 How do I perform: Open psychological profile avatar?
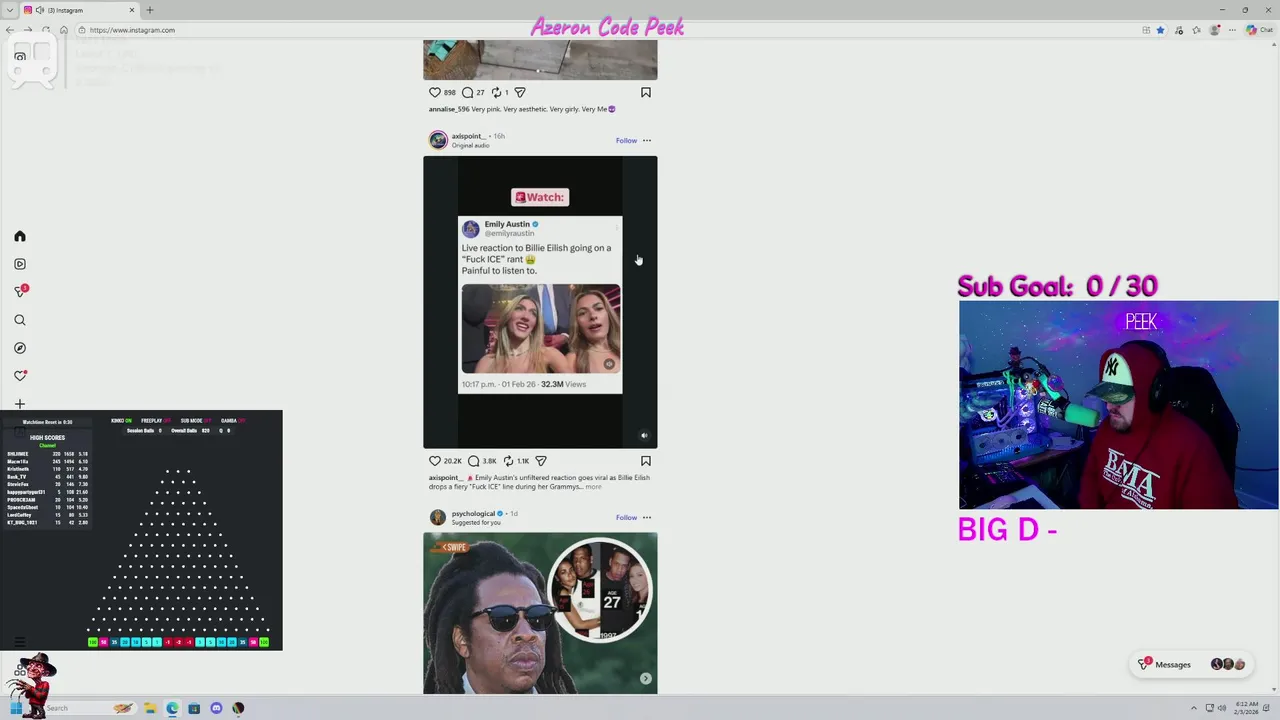point(438,517)
